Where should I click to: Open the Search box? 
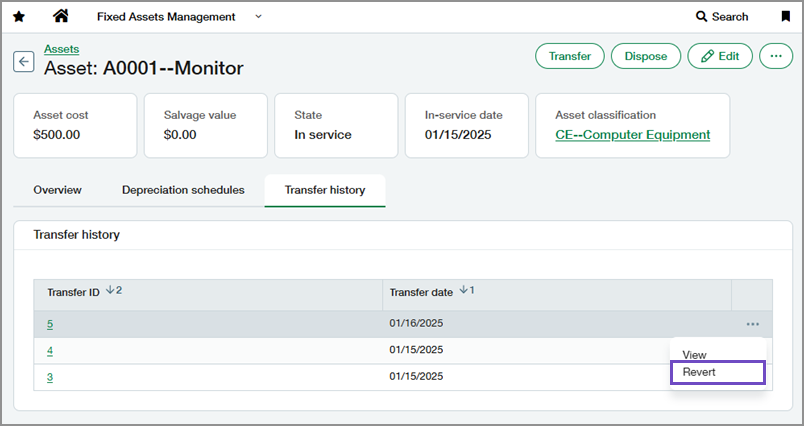722,16
